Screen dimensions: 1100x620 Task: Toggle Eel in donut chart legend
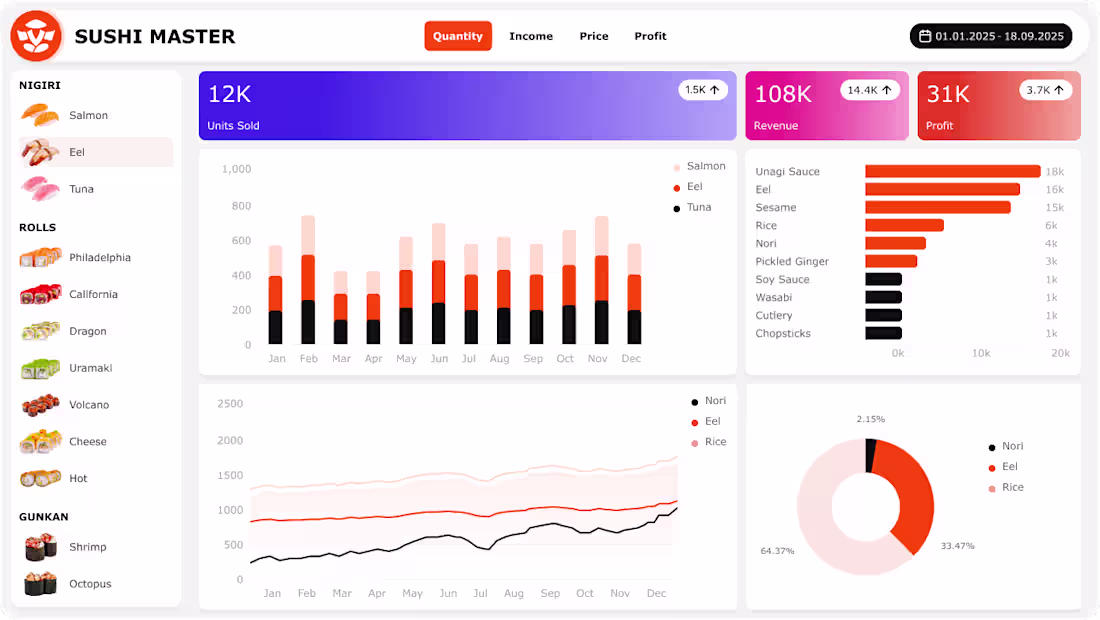(x=1003, y=466)
